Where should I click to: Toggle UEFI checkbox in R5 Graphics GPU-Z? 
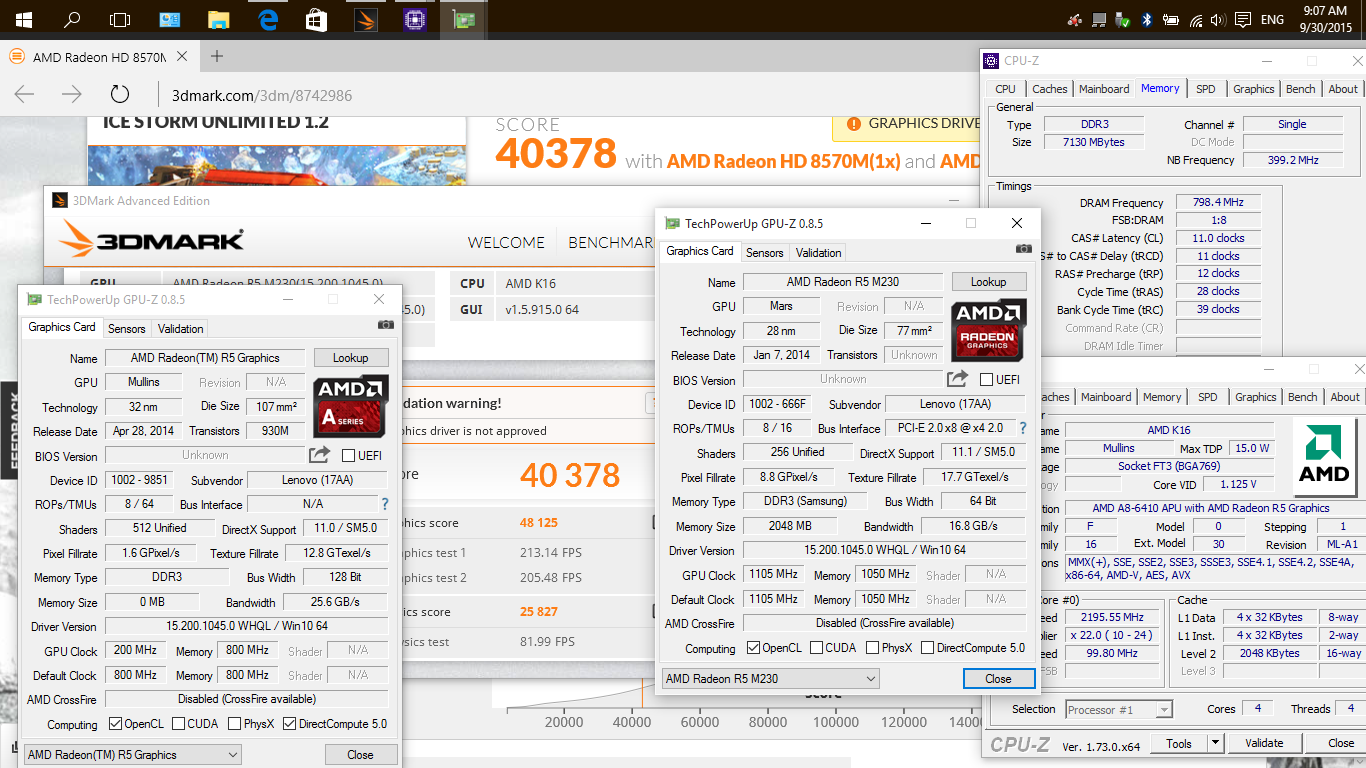[349, 456]
